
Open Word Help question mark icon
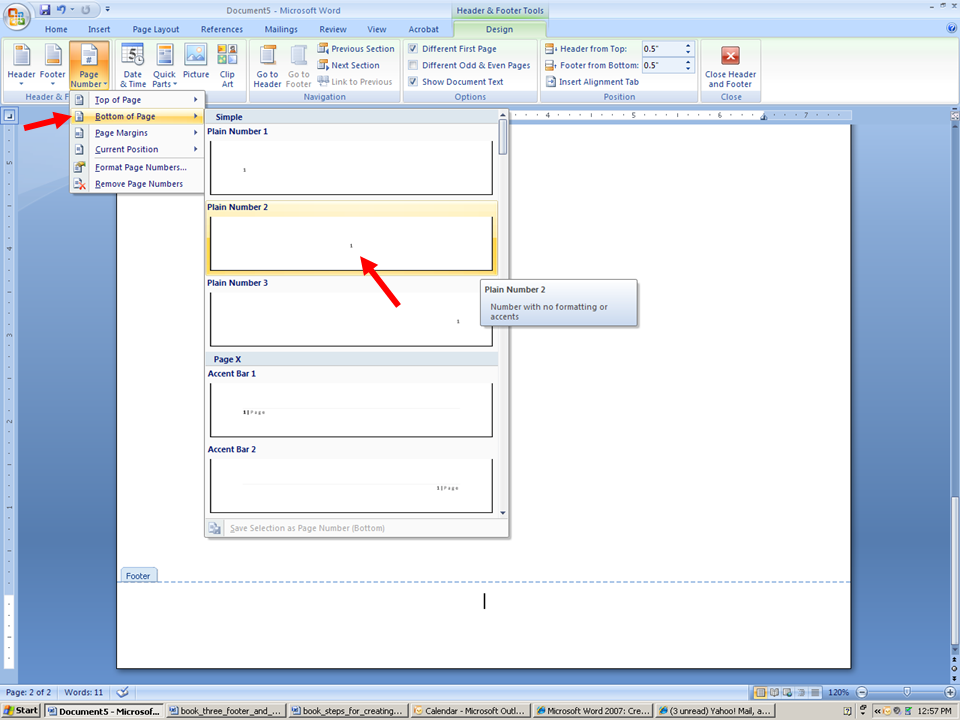[x=951, y=28]
